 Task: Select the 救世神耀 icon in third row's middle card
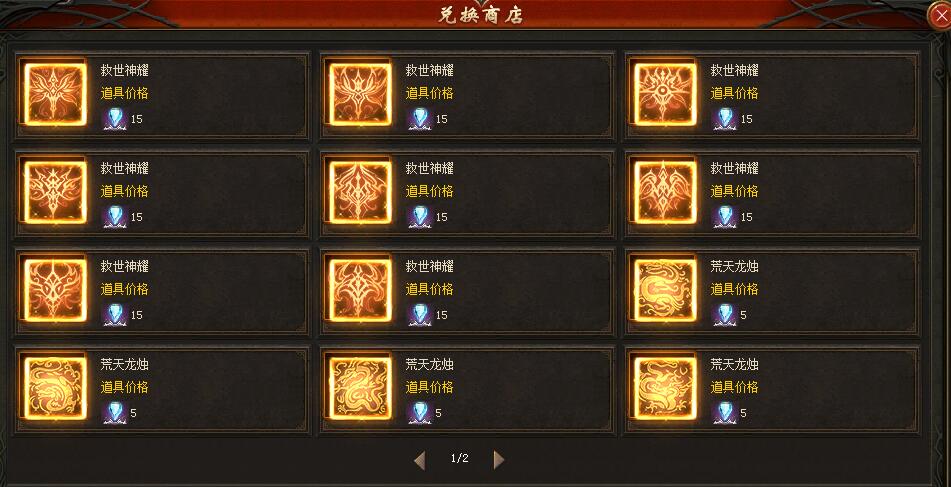click(360, 290)
